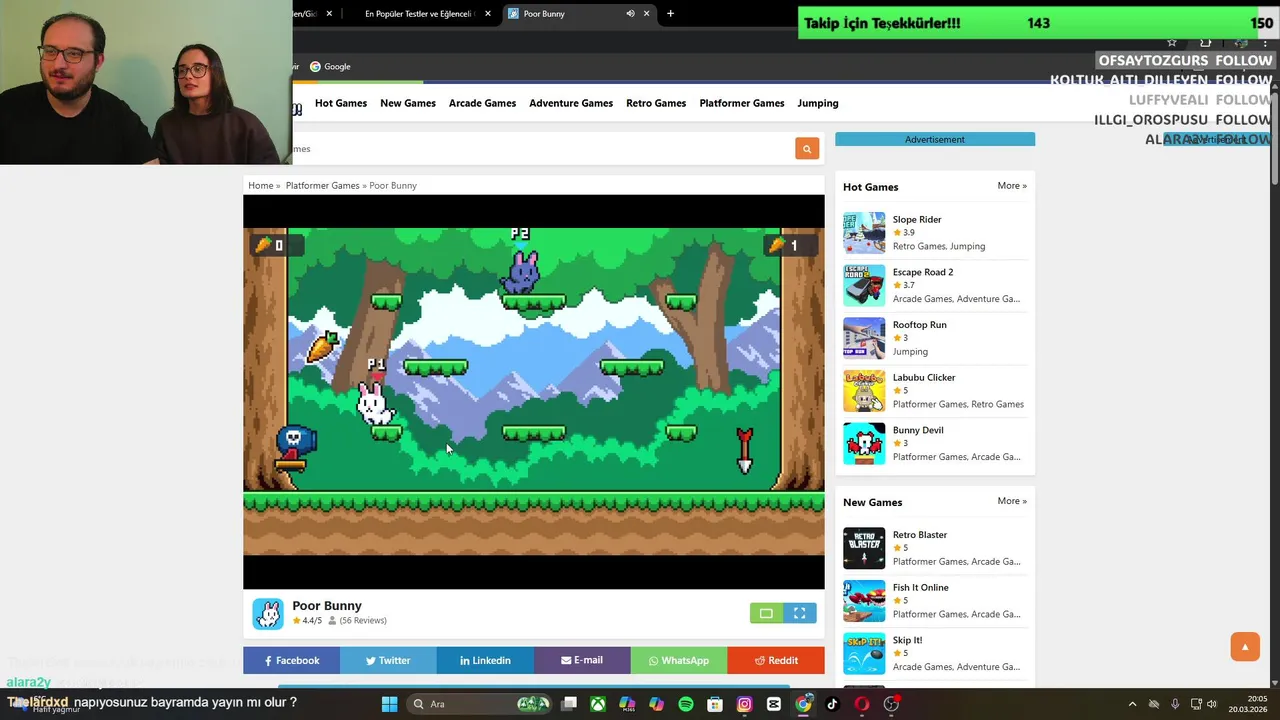The image size is (1280, 720).
Task: Open Retro Blaster game link
Action: coord(920,535)
